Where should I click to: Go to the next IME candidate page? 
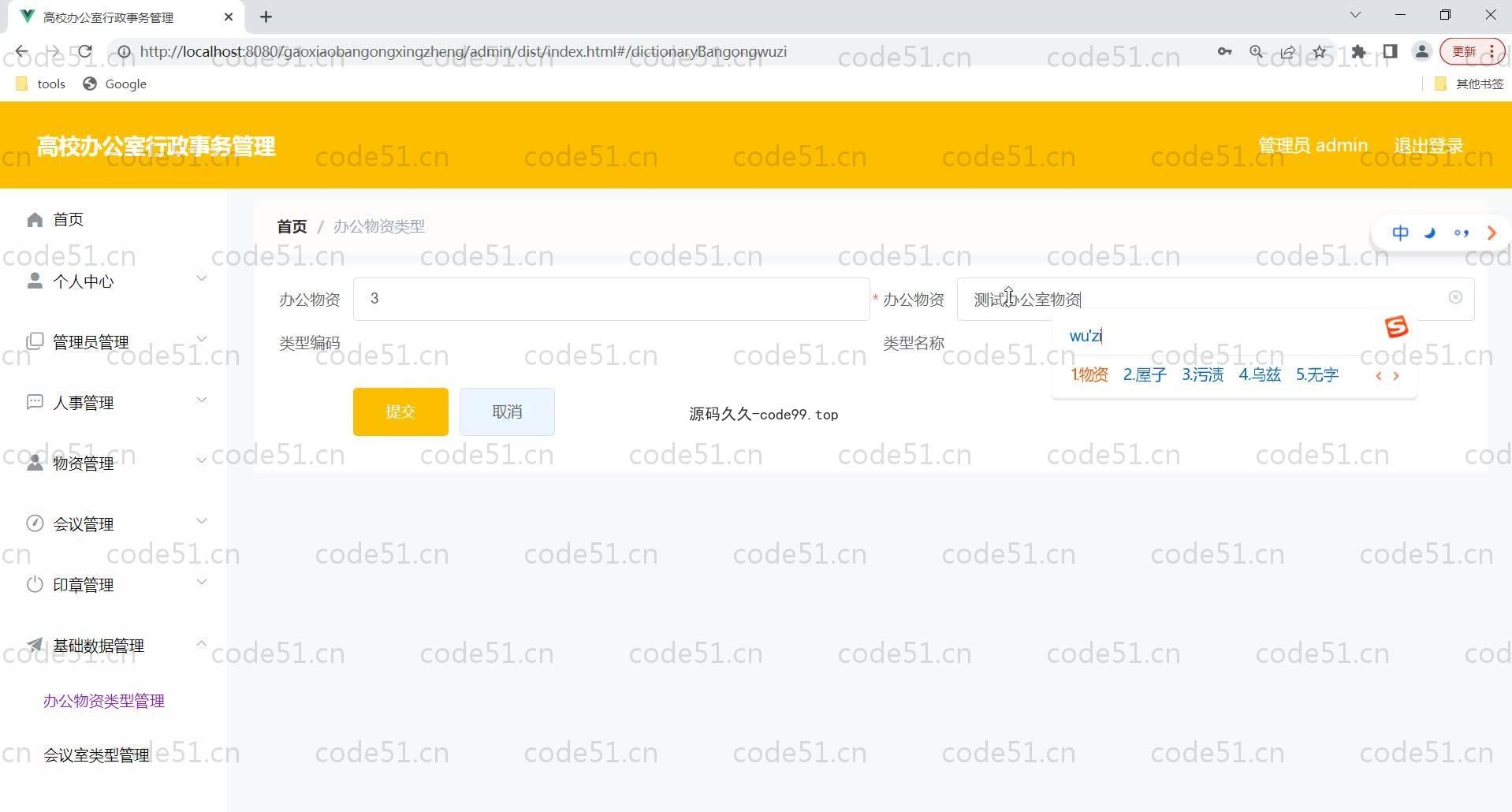[x=1396, y=376]
